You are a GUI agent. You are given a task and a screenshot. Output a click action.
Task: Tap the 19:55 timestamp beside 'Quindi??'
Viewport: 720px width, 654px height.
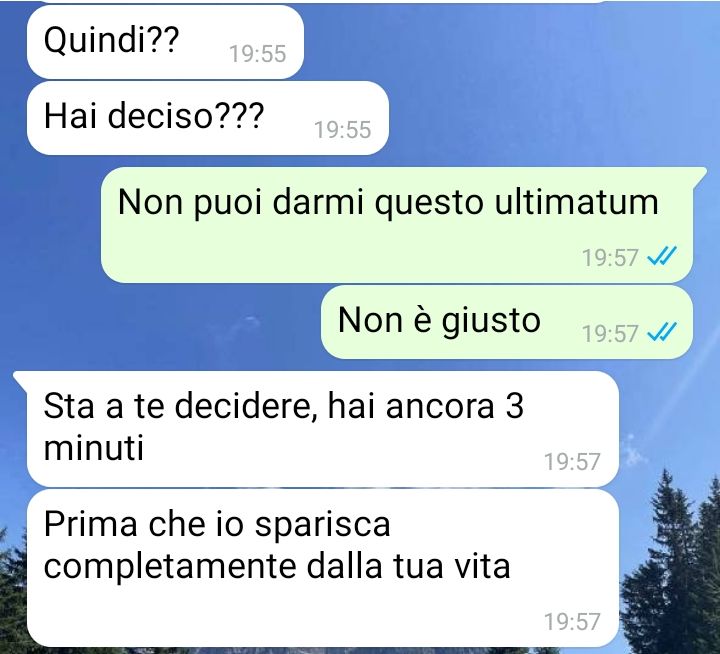[258, 54]
